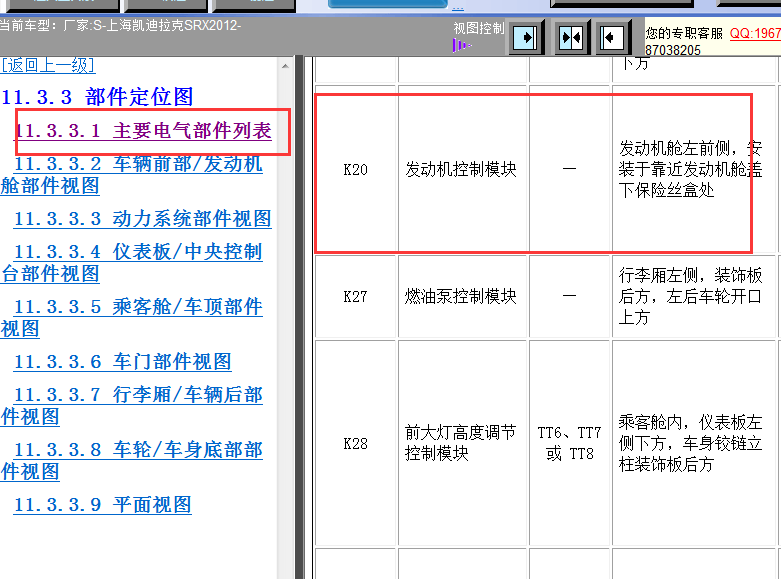Open 11.3.3.3 动力系统部件视图
This screenshot has width=781, height=579.
(x=143, y=219)
